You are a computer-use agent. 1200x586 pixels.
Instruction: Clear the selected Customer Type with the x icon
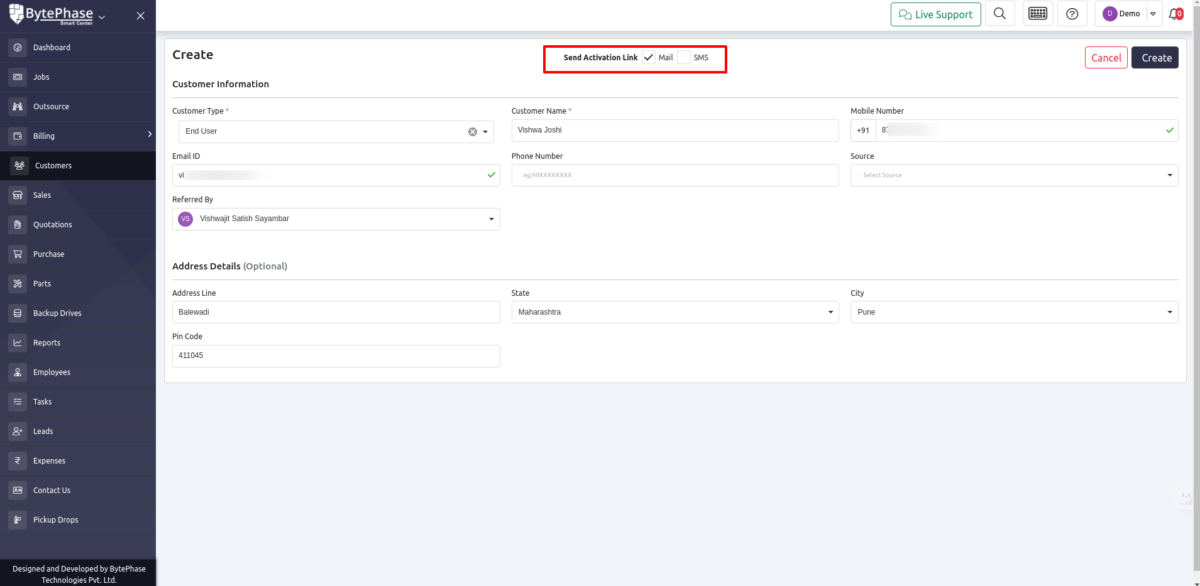471,131
